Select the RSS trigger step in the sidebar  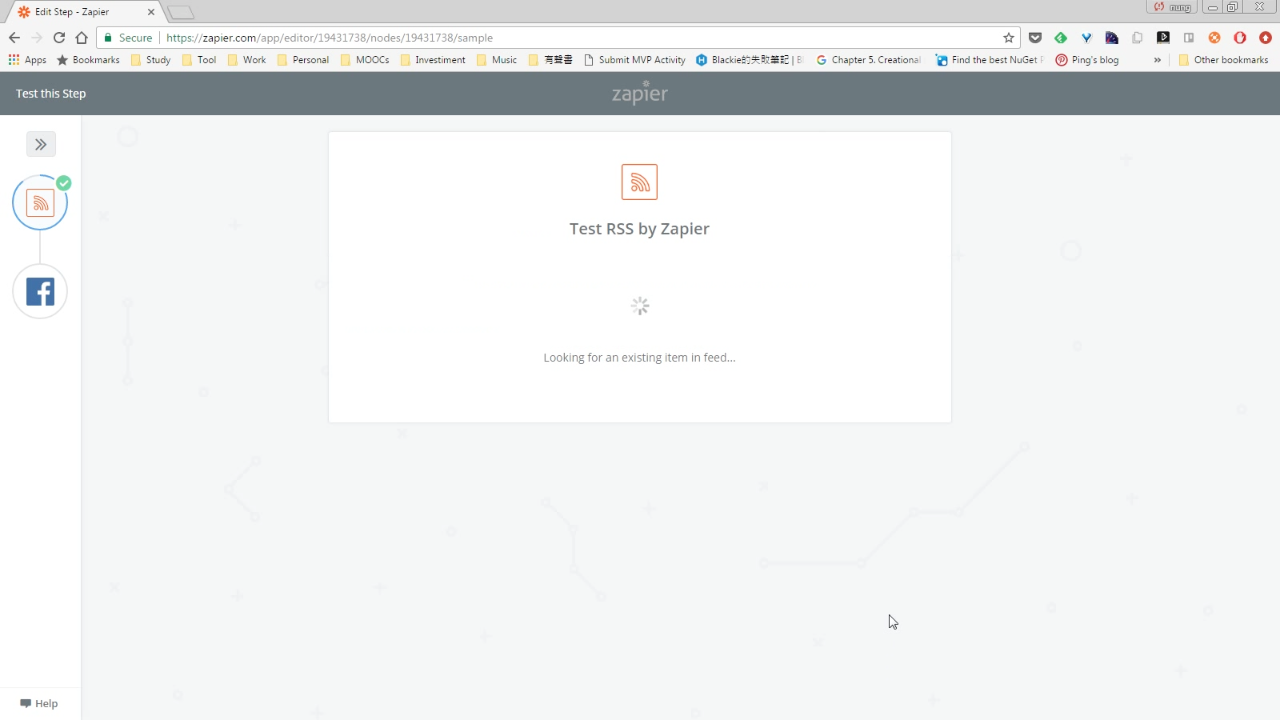(40, 203)
